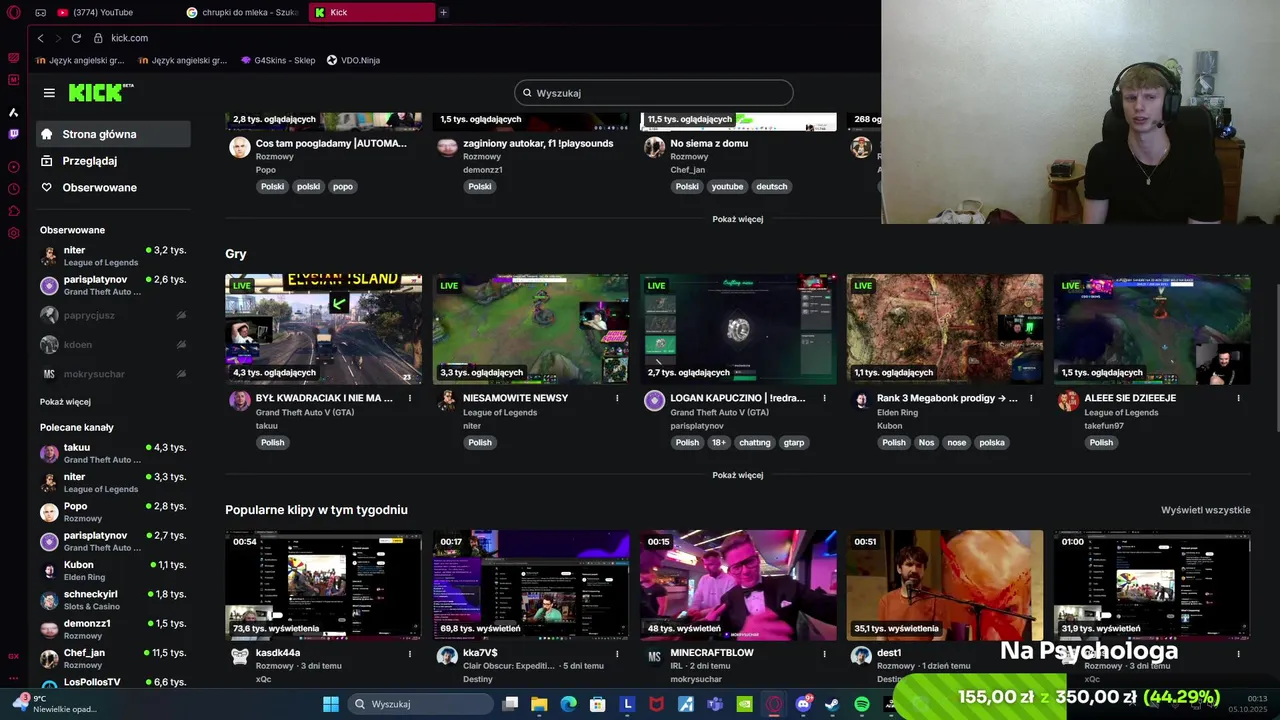The image size is (1280, 720).
Task: Switch to chrupki do mleka Google tab
Action: (244, 12)
